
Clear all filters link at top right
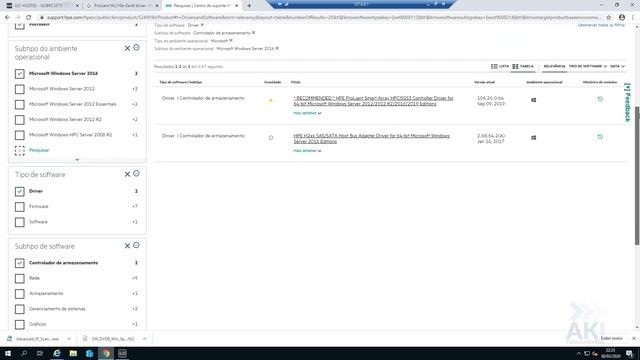(x=601, y=25)
